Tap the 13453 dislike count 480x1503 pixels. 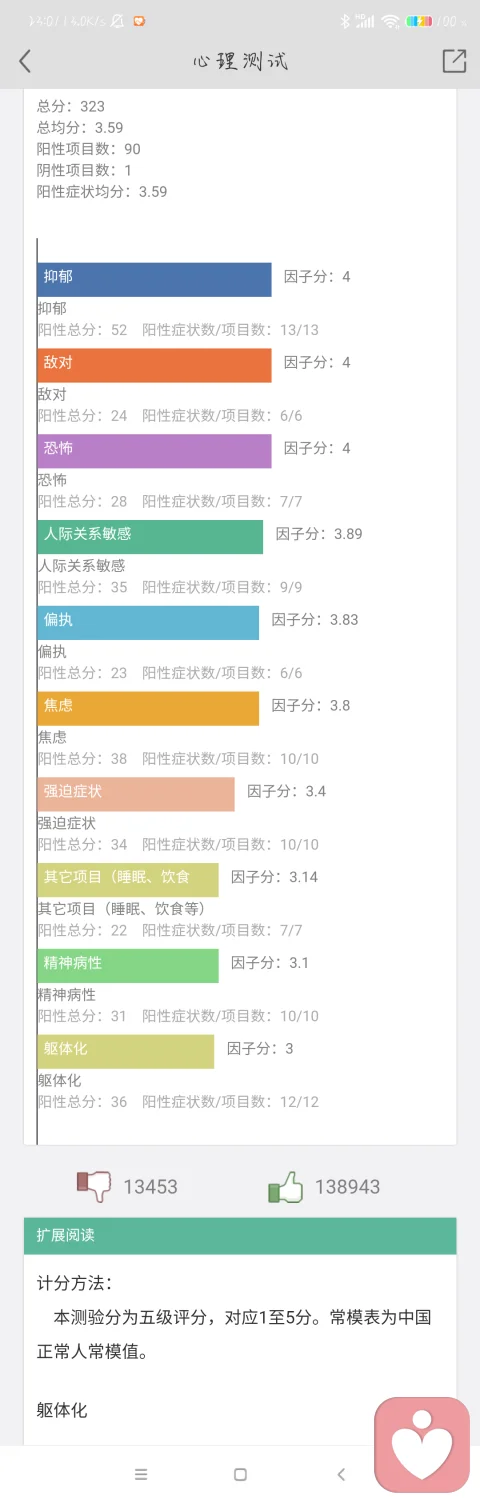point(150,1187)
